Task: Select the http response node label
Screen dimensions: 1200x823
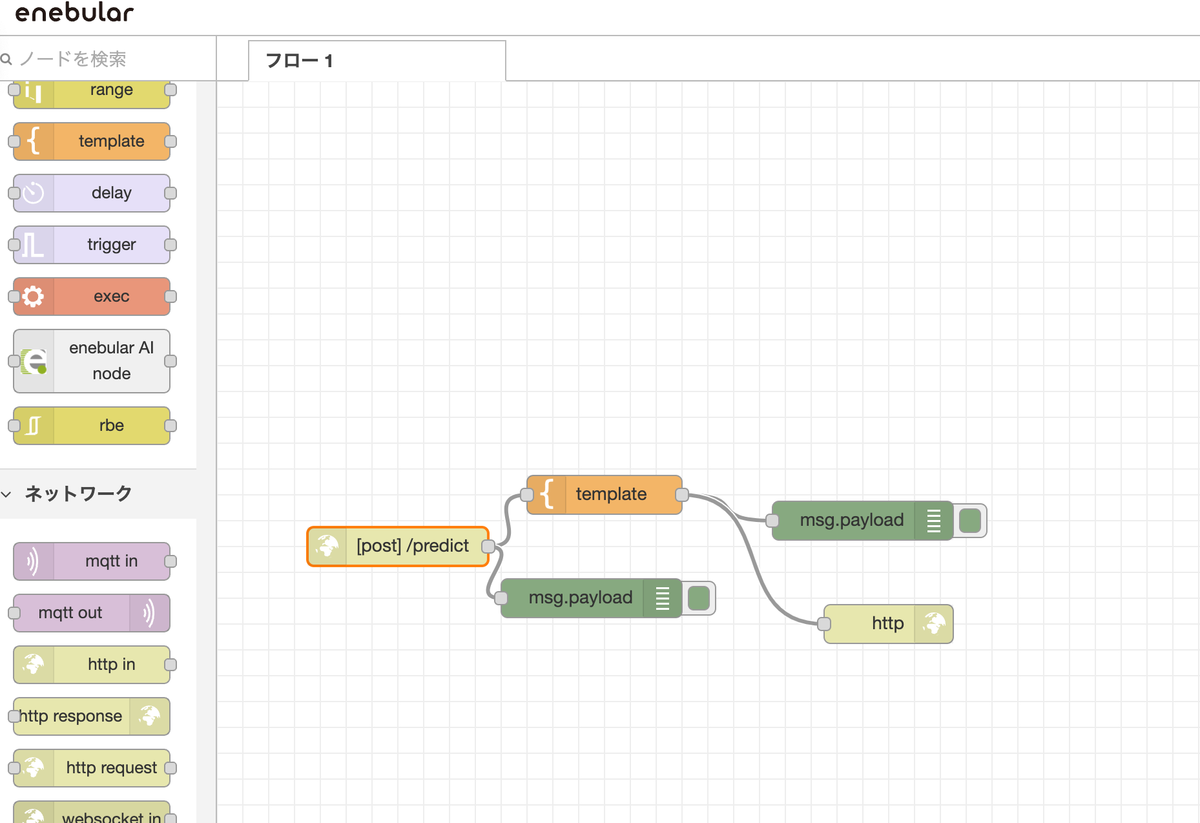Action: [71, 716]
